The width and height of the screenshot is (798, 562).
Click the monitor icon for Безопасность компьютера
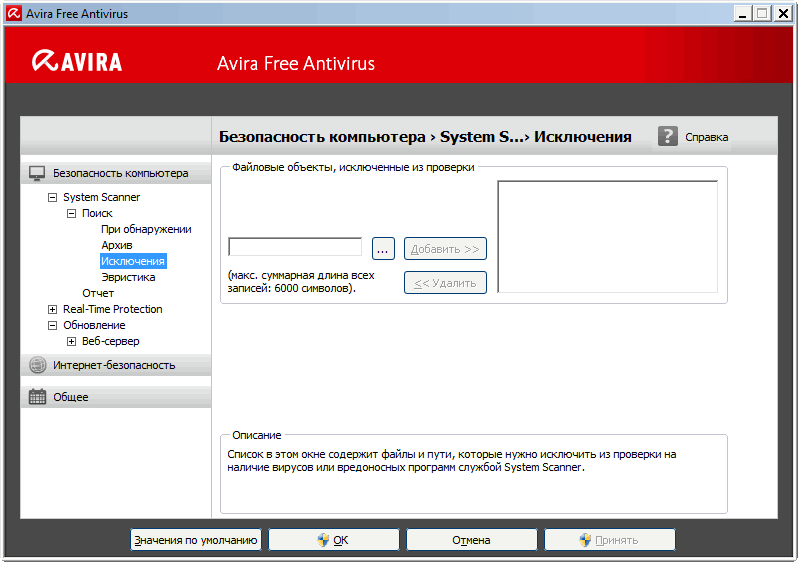(x=37, y=173)
